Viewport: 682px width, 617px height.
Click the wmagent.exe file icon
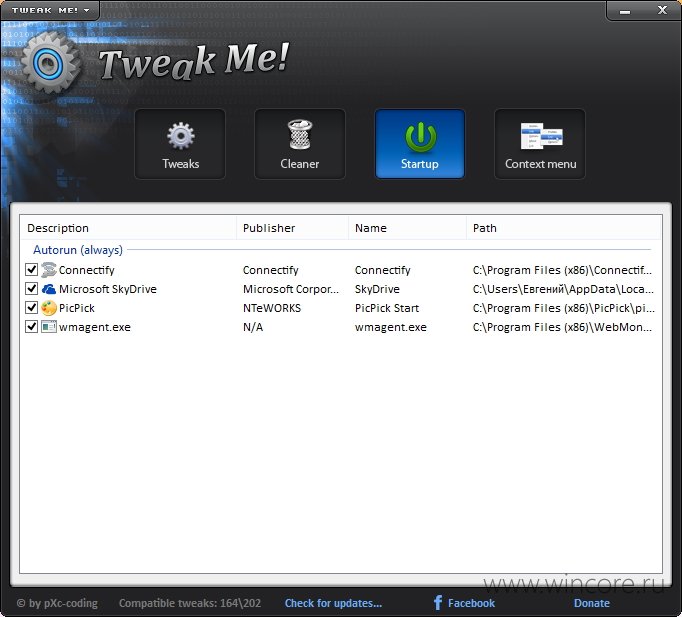coord(49,327)
